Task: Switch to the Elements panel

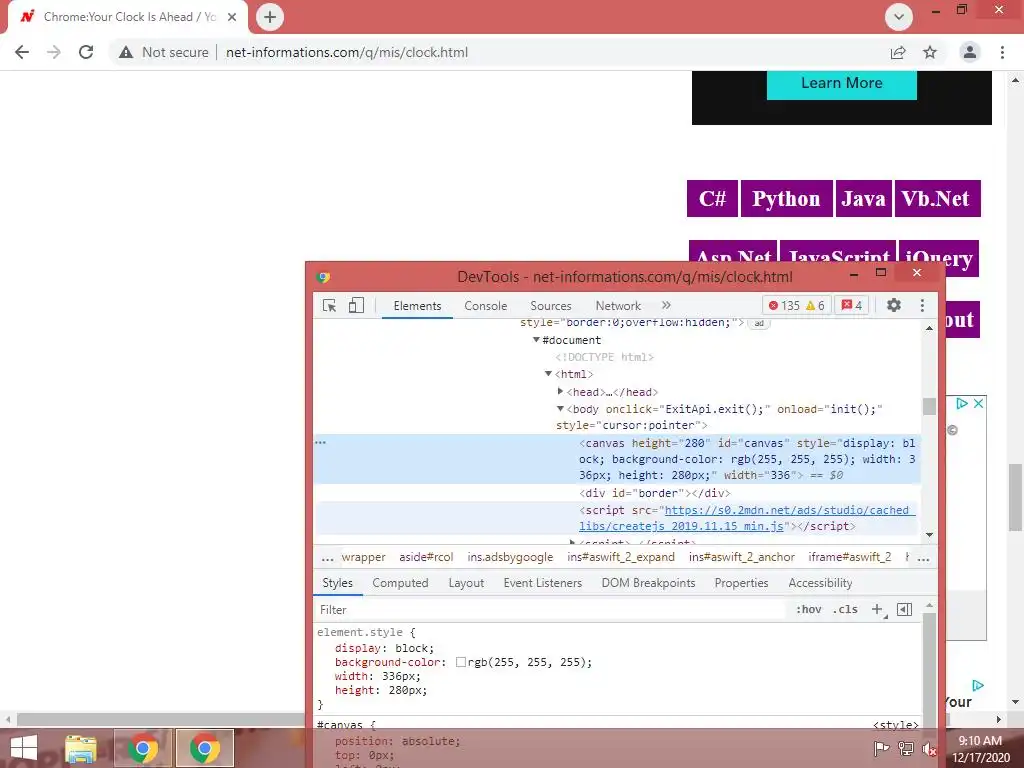Action: coord(417,306)
